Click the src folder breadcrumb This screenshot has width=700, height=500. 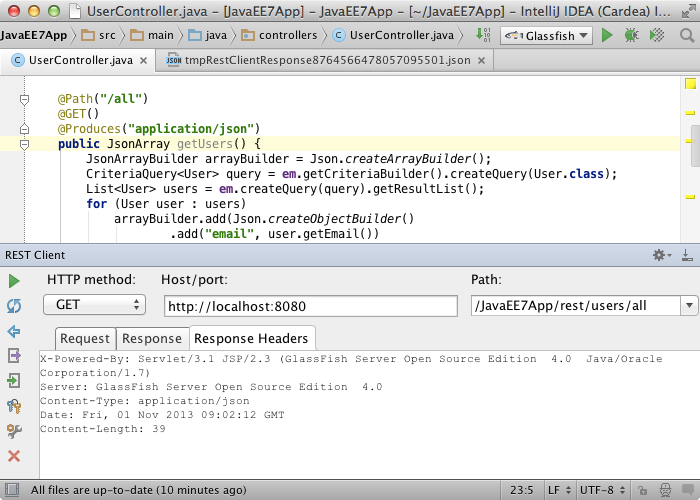[x=99, y=35]
